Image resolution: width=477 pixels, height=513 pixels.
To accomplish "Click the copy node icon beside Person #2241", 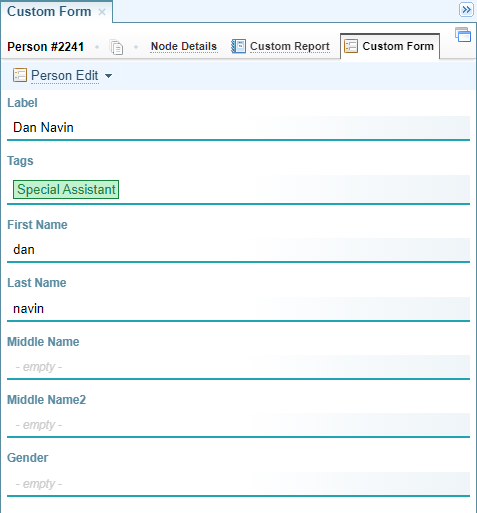I will (116, 47).
